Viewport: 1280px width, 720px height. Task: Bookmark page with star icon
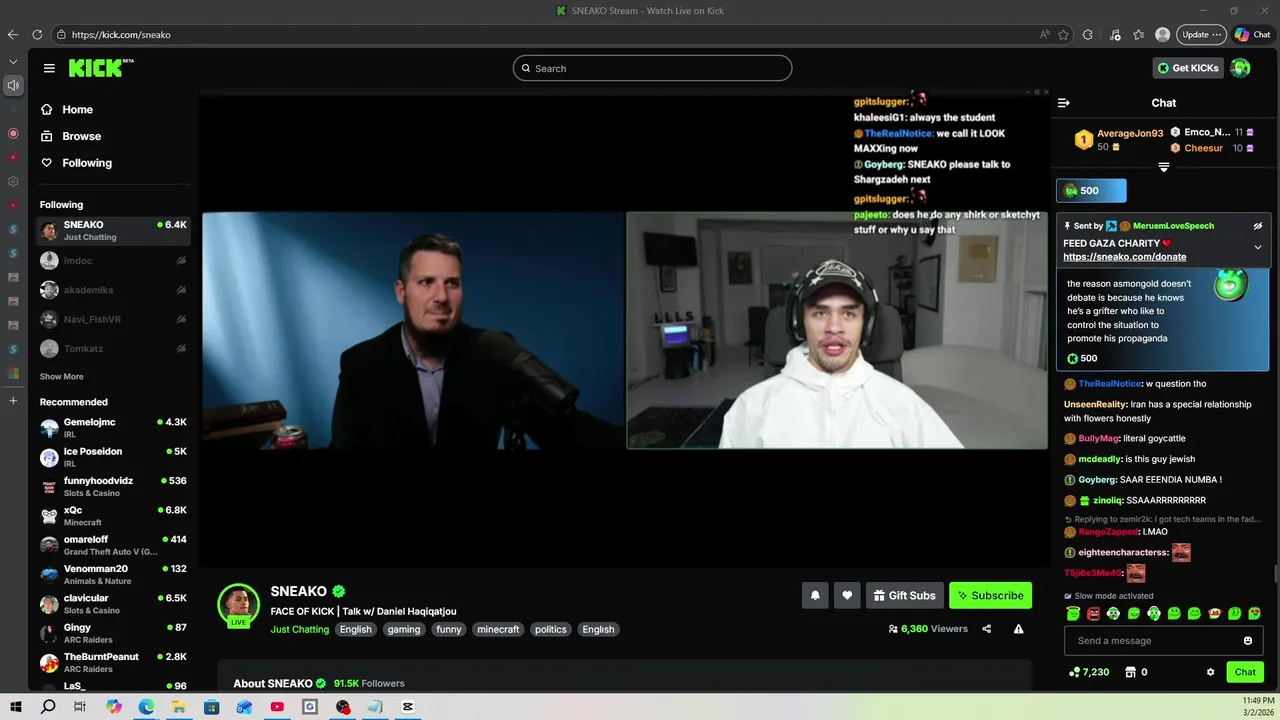pos(1063,34)
